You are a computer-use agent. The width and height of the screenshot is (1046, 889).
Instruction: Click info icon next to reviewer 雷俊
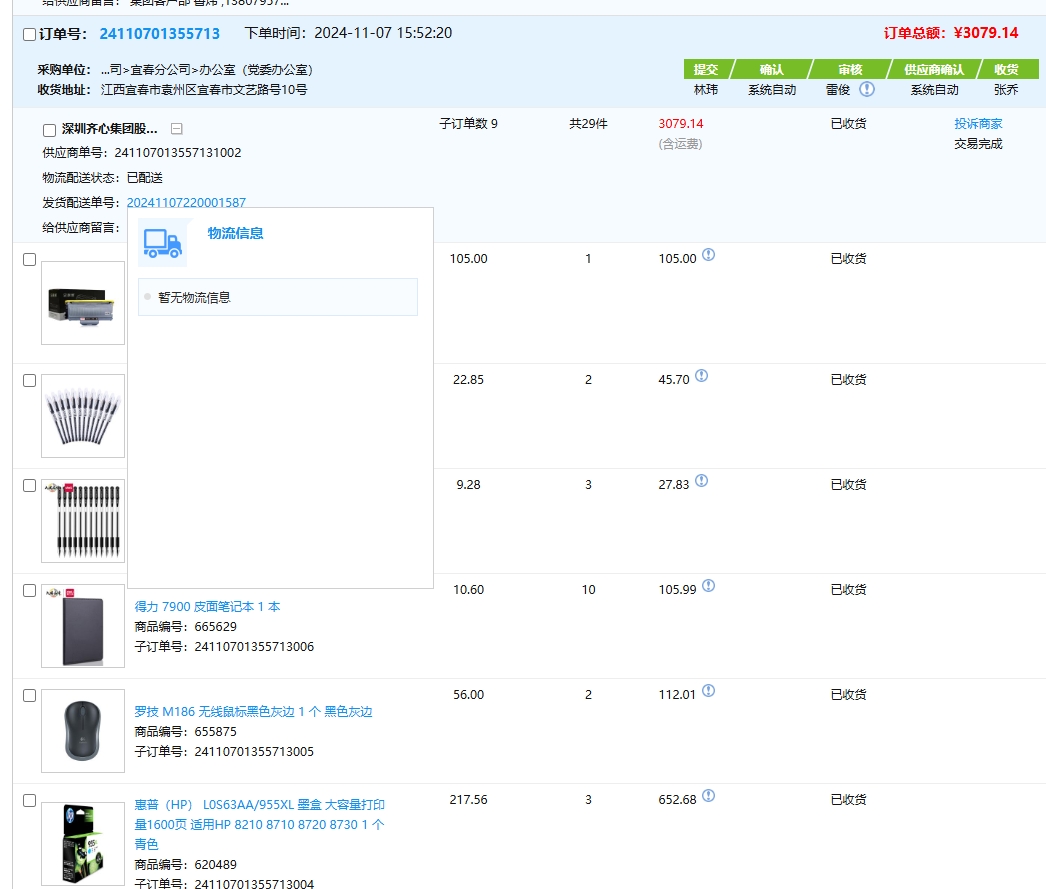[867, 89]
